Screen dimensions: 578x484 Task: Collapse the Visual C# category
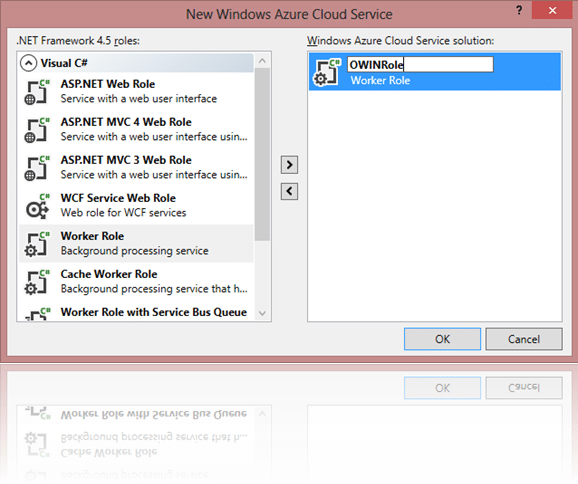pyautogui.click(x=28, y=63)
